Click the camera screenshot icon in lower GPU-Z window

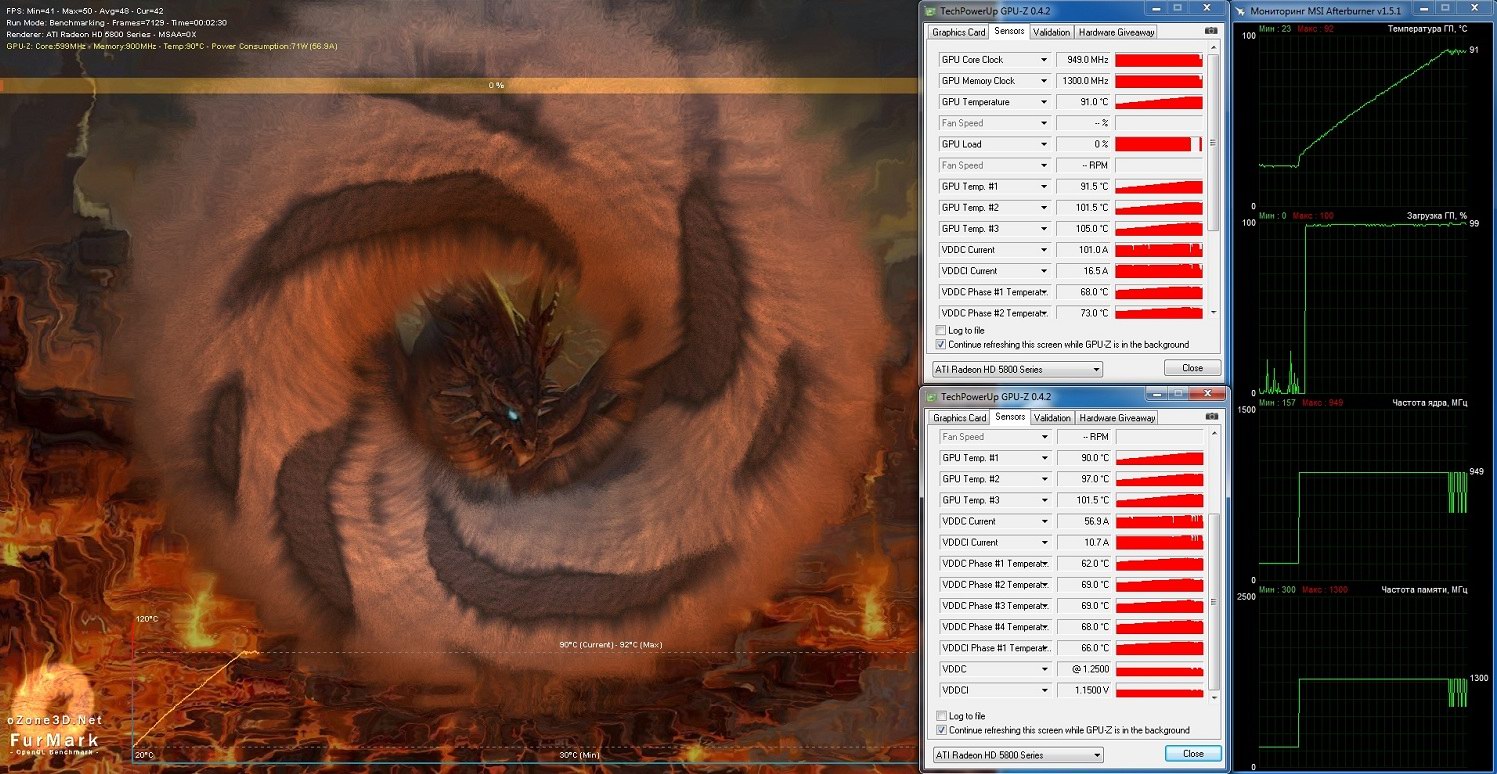(x=1211, y=417)
